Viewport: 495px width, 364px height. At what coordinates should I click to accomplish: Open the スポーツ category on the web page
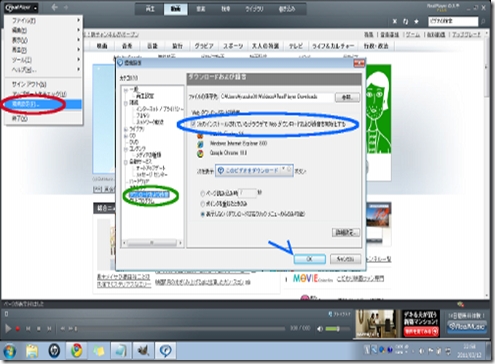point(233,46)
